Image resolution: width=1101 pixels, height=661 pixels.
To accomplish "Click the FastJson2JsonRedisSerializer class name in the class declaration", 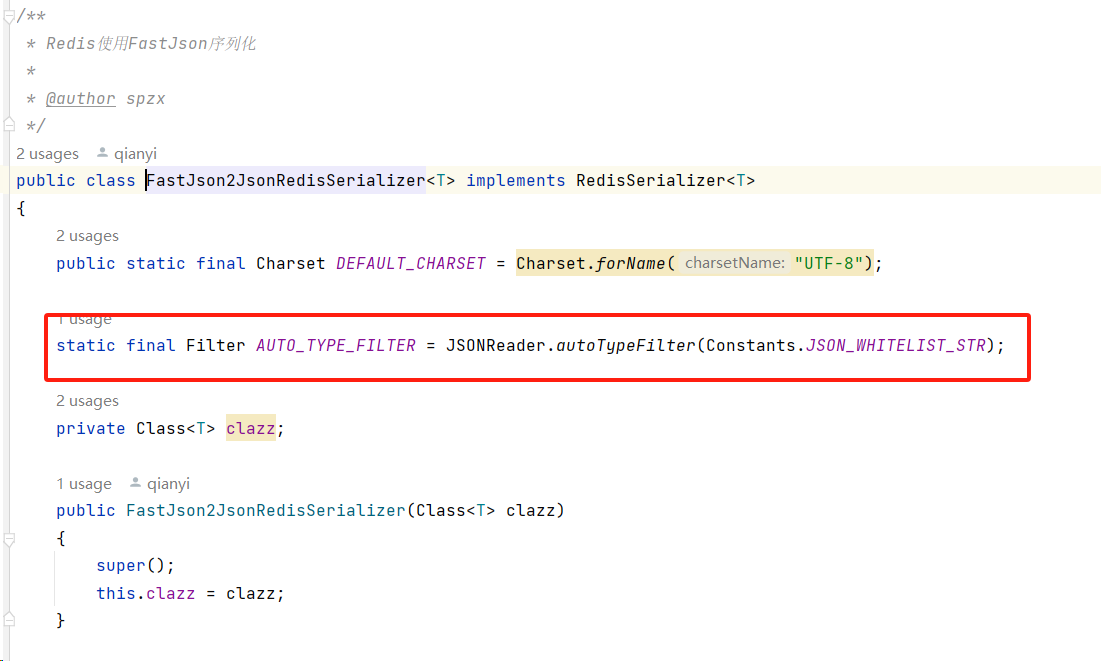I will coord(286,181).
